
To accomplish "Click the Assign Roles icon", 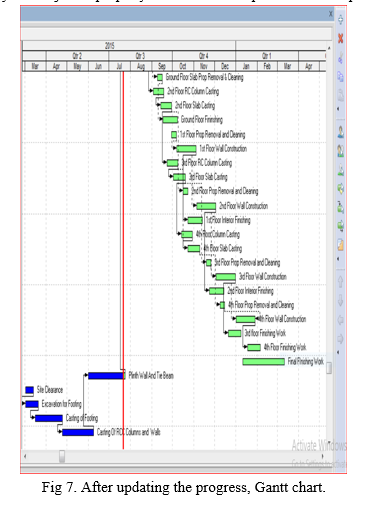I will (x=340, y=170).
